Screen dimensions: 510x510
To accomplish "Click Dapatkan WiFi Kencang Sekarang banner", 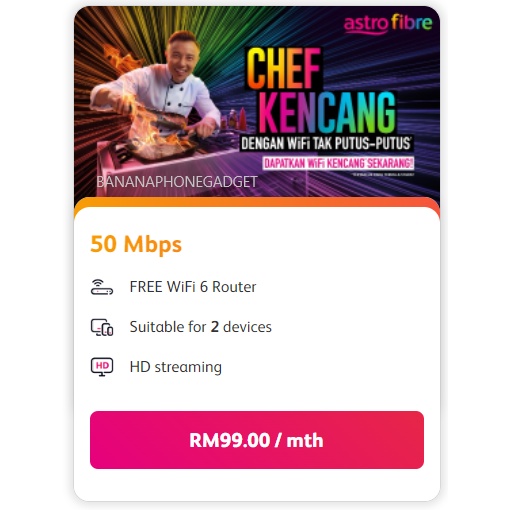I will point(338,163).
